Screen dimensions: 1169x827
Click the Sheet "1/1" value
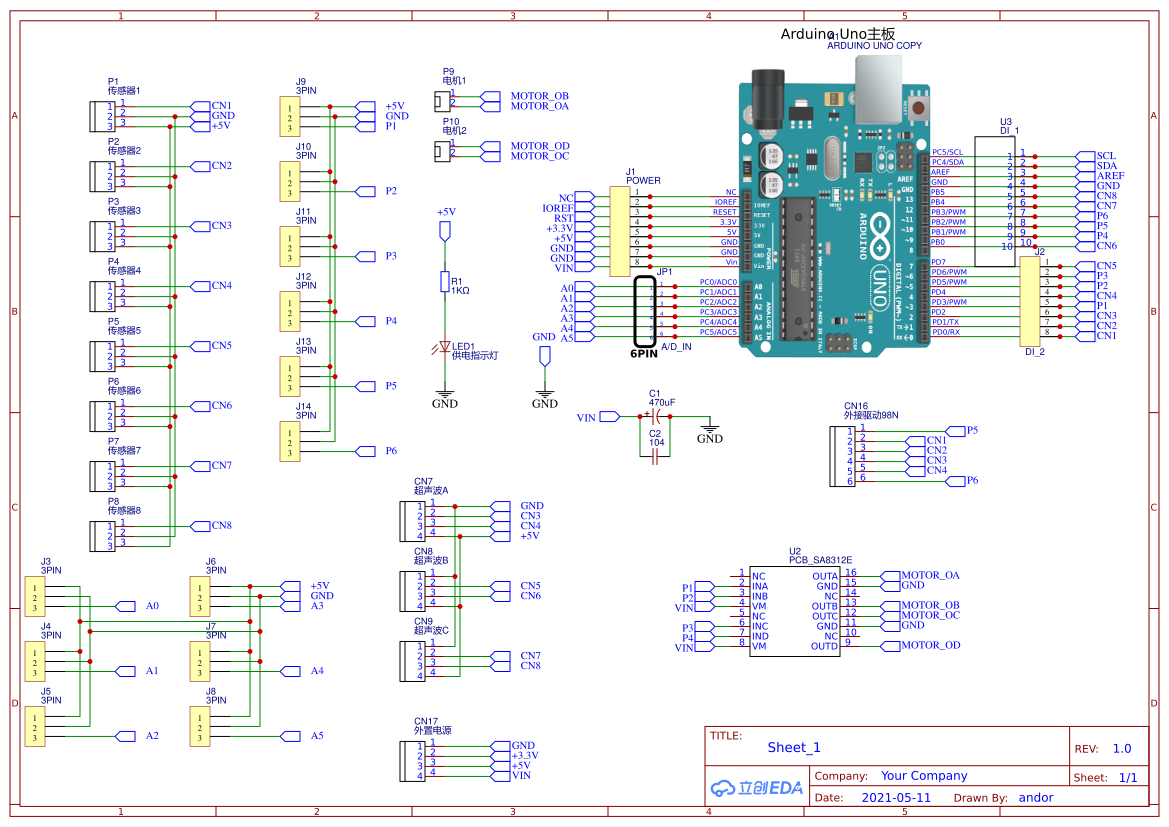pyautogui.click(x=1128, y=777)
